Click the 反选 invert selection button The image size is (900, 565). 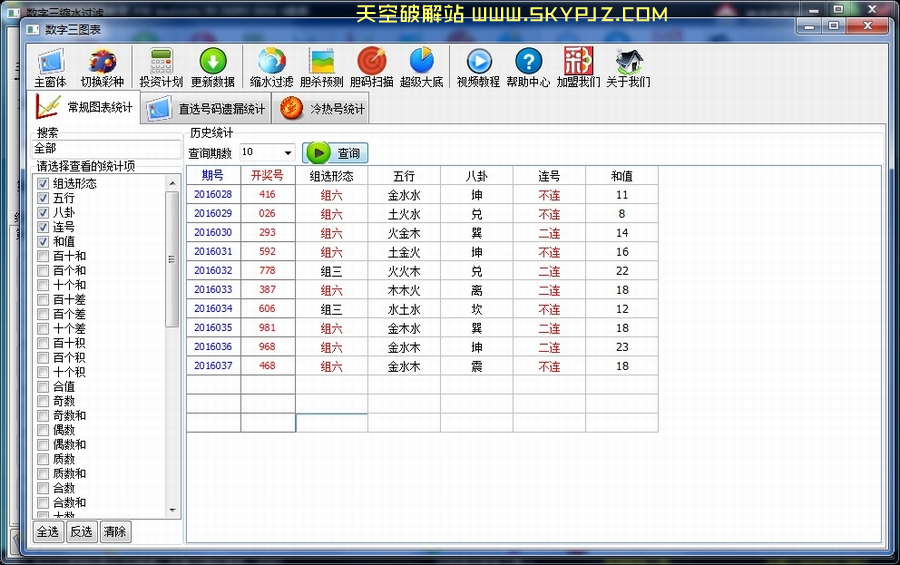pos(81,532)
